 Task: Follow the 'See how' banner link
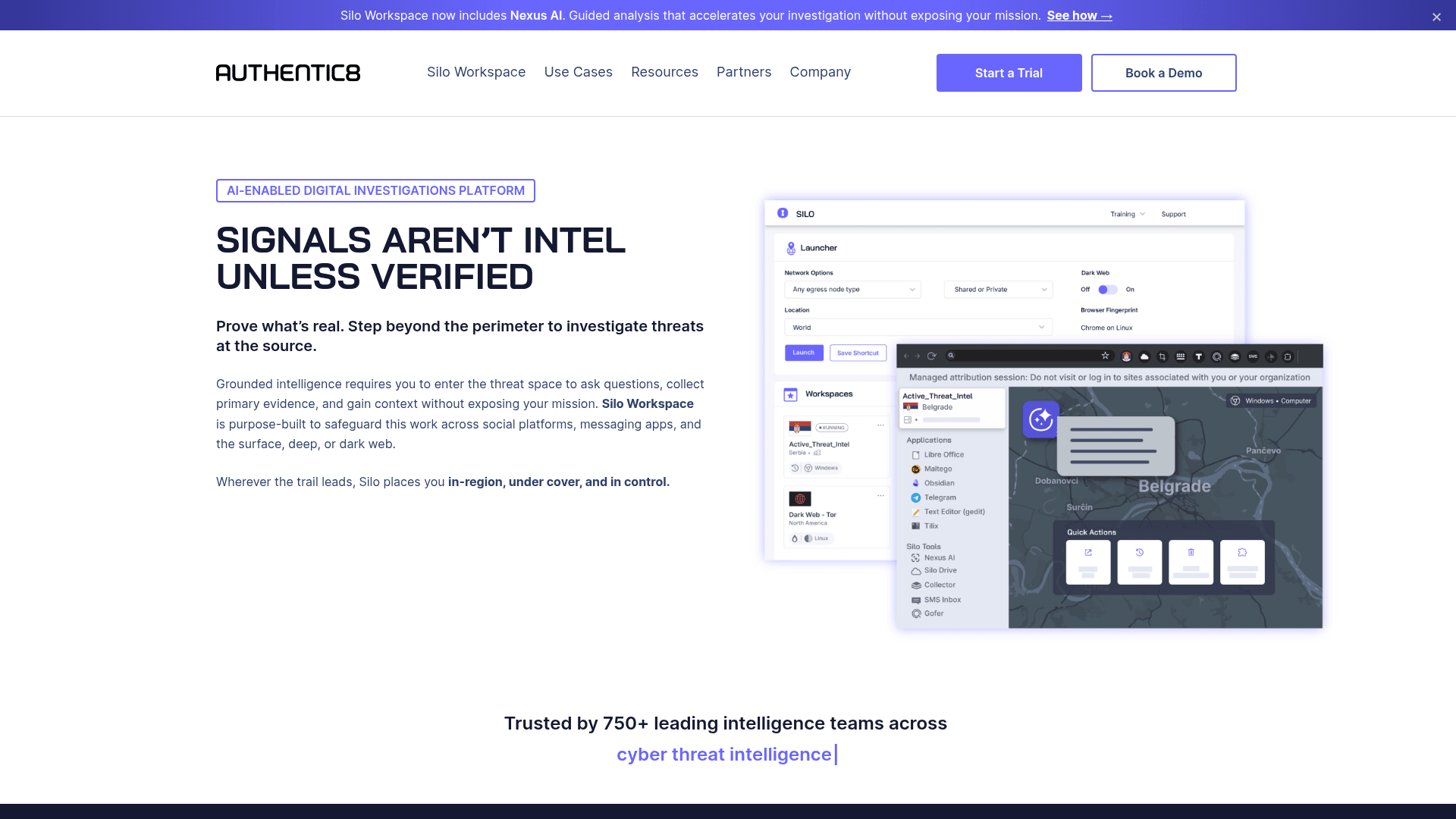click(1079, 15)
